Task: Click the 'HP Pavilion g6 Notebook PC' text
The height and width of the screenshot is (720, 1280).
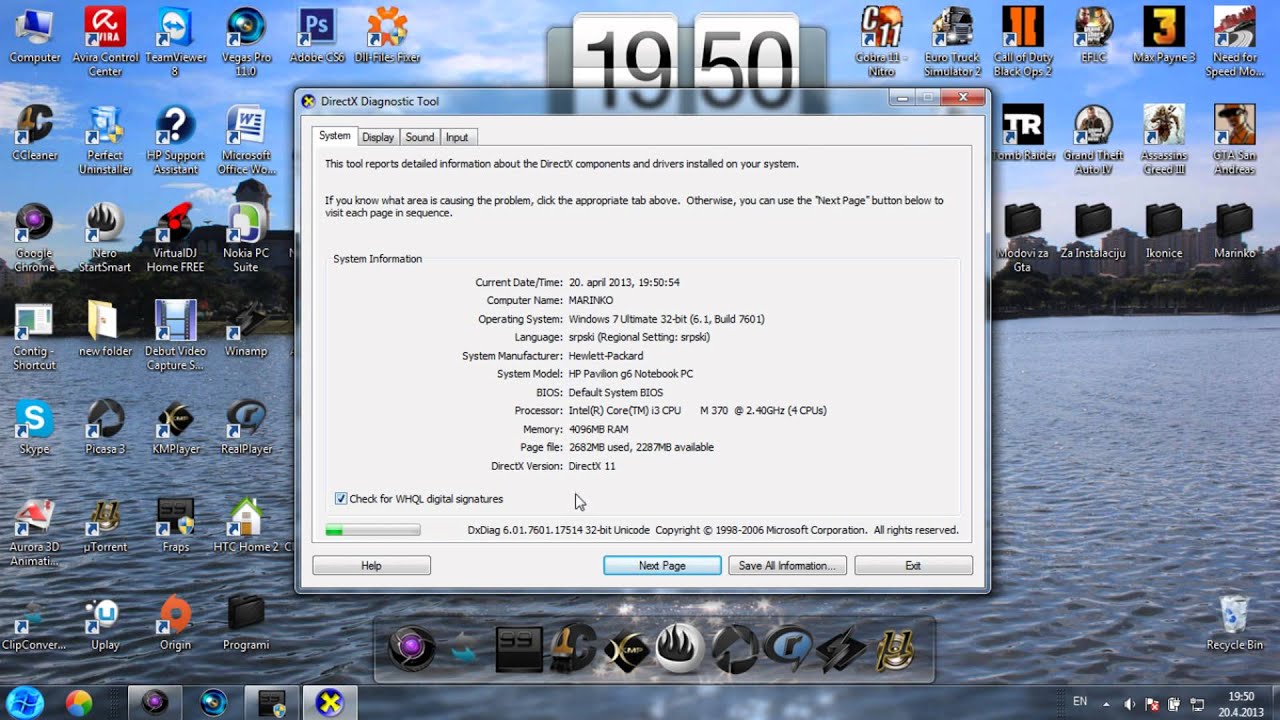Action: click(x=631, y=374)
